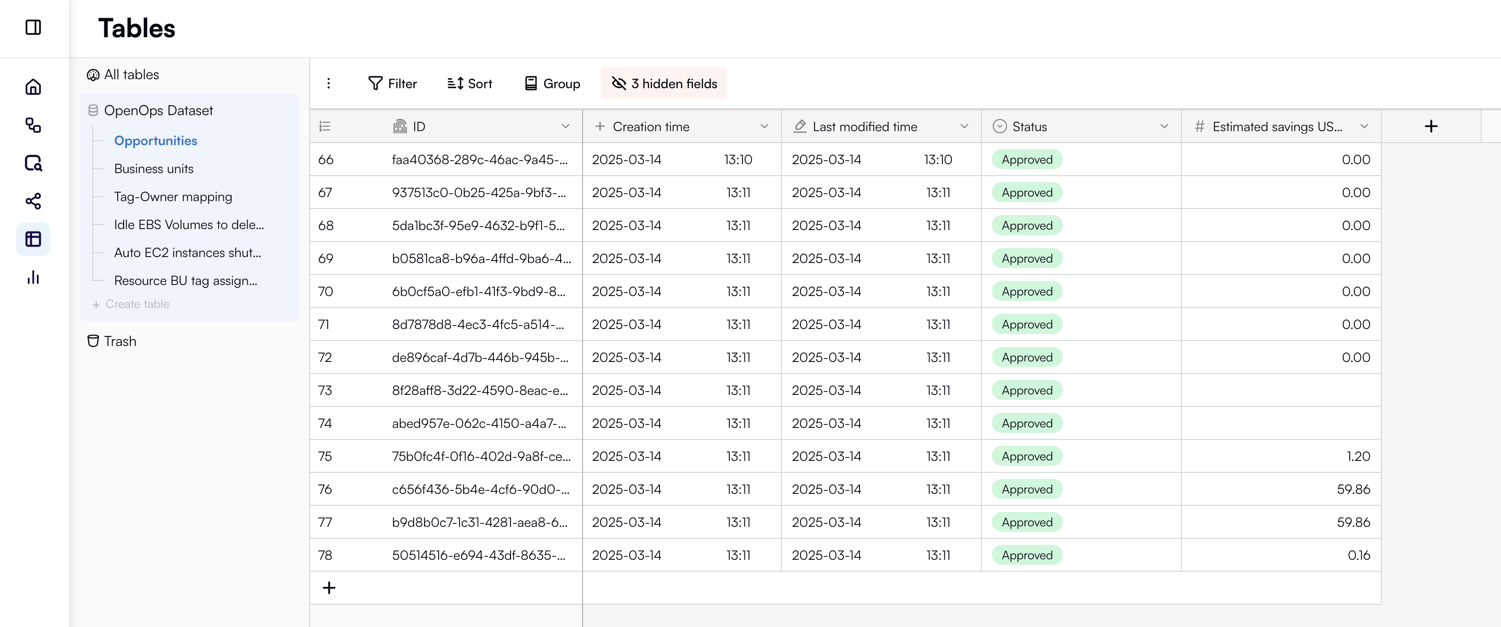Open the Opportunities table
This screenshot has width=1501, height=627.
point(156,141)
